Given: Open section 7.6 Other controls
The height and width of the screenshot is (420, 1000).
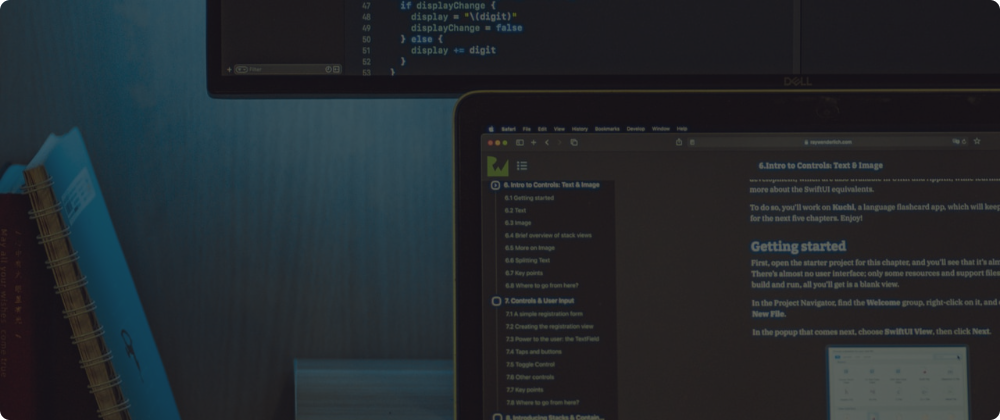Looking at the screenshot, I should (x=531, y=377).
